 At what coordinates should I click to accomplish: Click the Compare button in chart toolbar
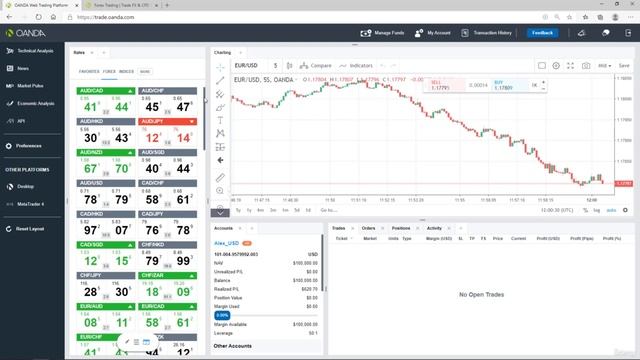(316, 66)
